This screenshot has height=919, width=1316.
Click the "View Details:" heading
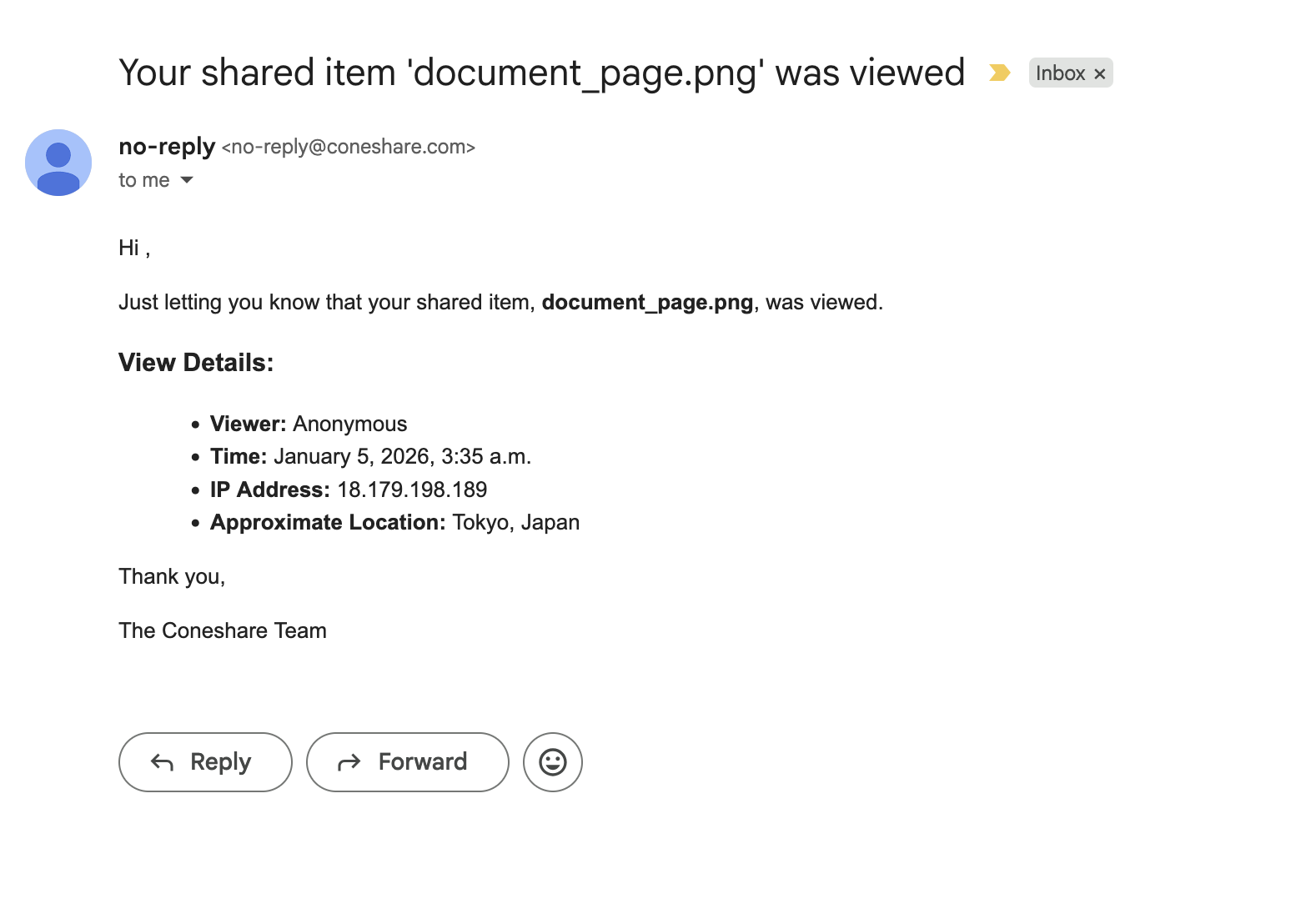pyautogui.click(x=196, y=363)
